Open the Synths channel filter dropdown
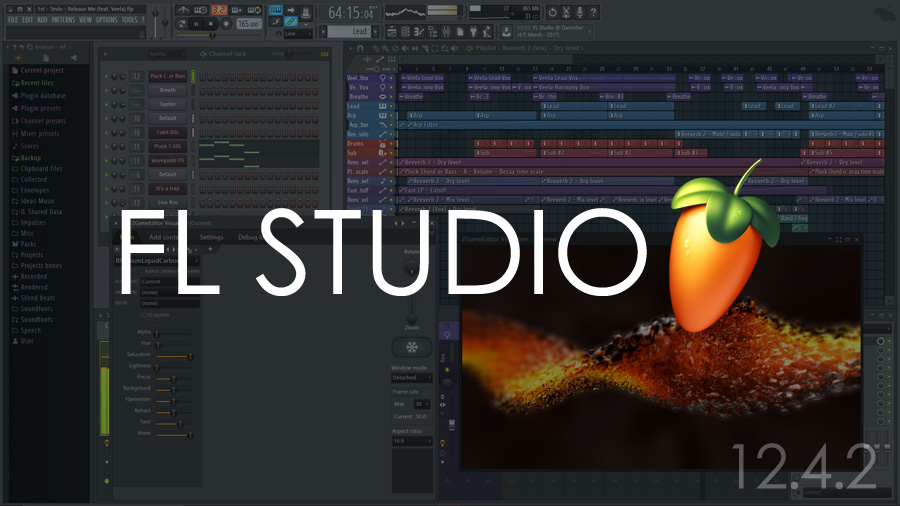Screen dimensions: 900x506 point(167,54)
